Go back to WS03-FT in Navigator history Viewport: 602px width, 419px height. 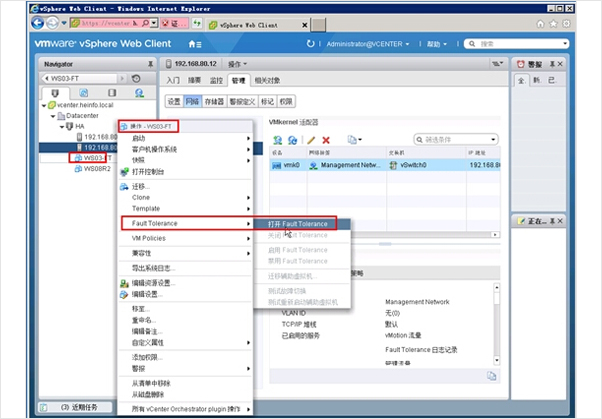point(79,78)
